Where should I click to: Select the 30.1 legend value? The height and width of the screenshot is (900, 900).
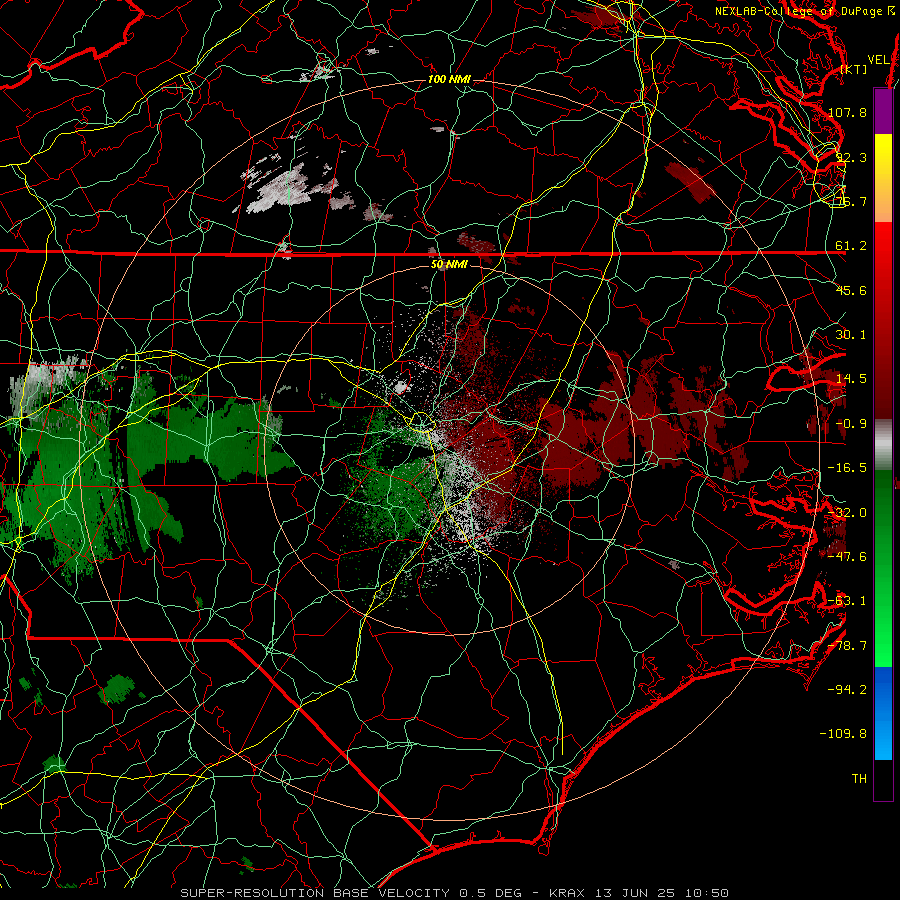click(x=851, y=334)
